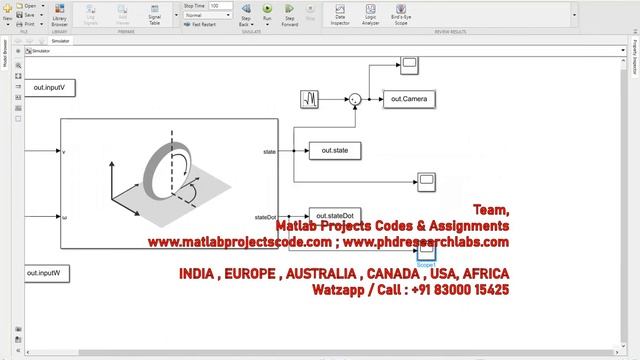This screenshot has width=640, height=360.
Task: Click the up to parent arrow
Action: [x=41, y=41]
